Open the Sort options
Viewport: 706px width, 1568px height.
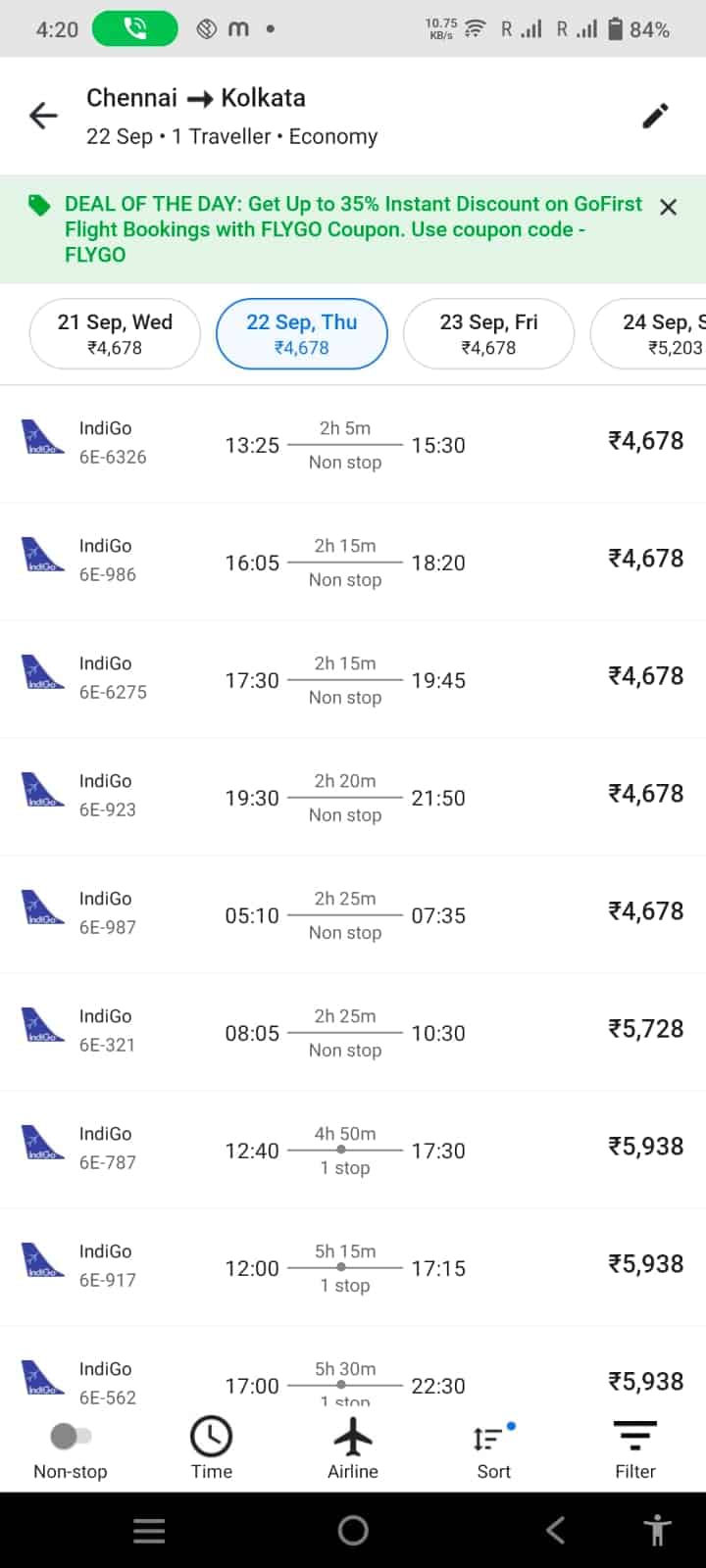pyautogui.click(x=493, y=1441)
